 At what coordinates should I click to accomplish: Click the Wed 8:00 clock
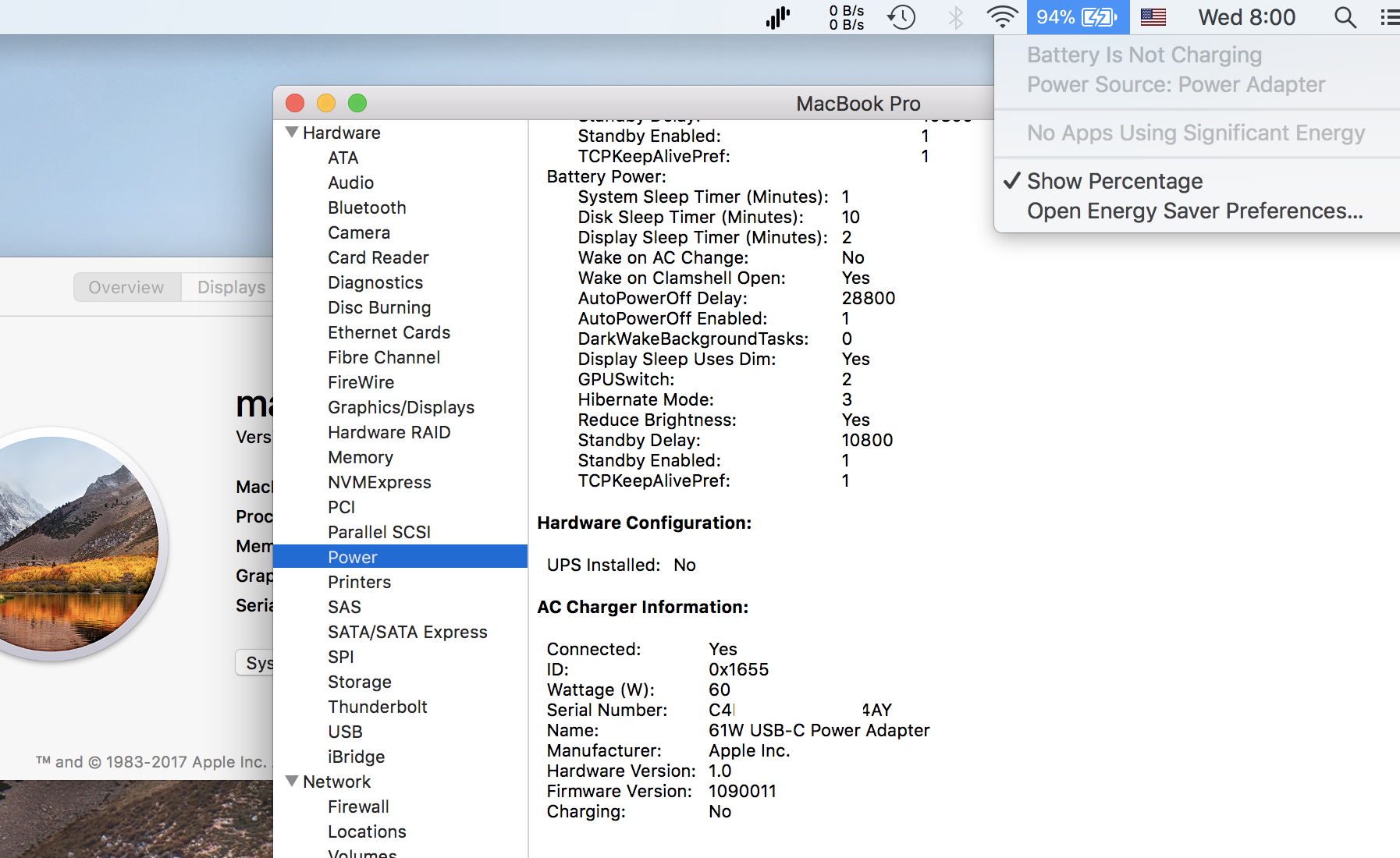1247,17
